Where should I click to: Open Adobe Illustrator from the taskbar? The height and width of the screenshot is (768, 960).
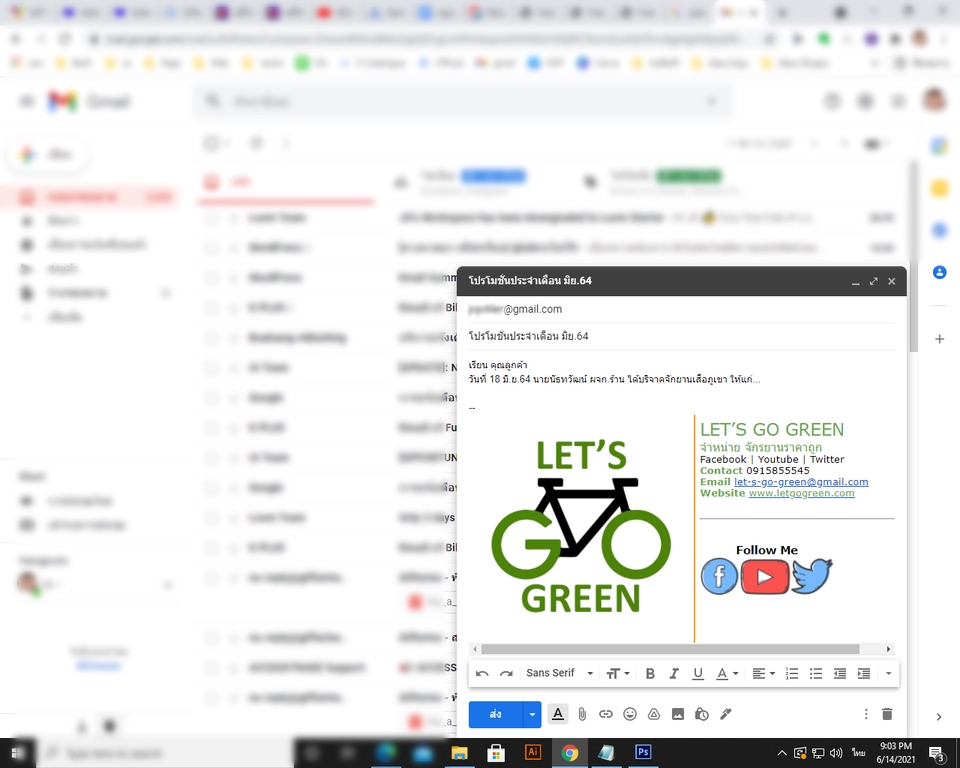pos(533,752)
